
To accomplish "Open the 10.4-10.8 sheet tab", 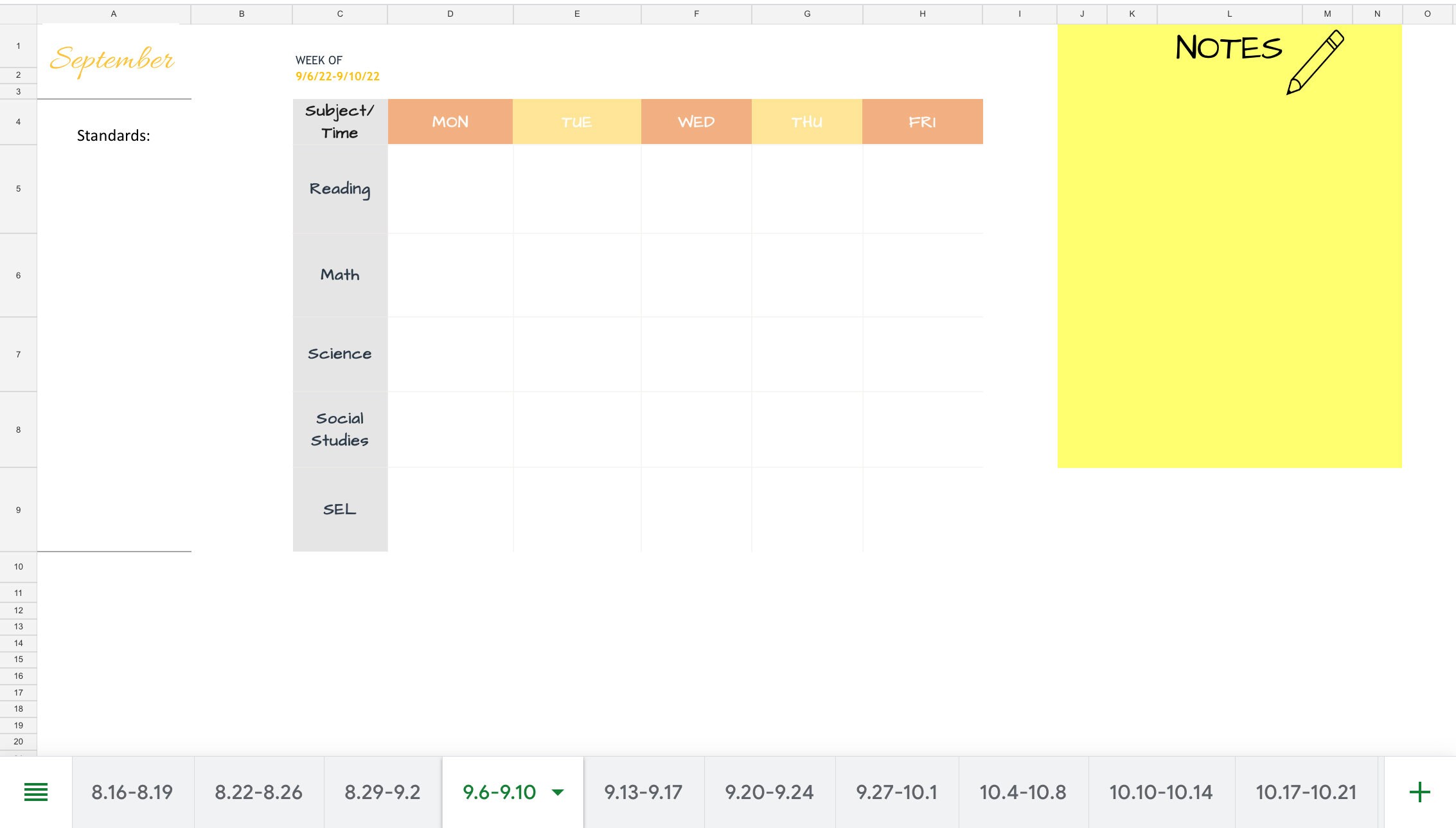I will click(1022, 792).
